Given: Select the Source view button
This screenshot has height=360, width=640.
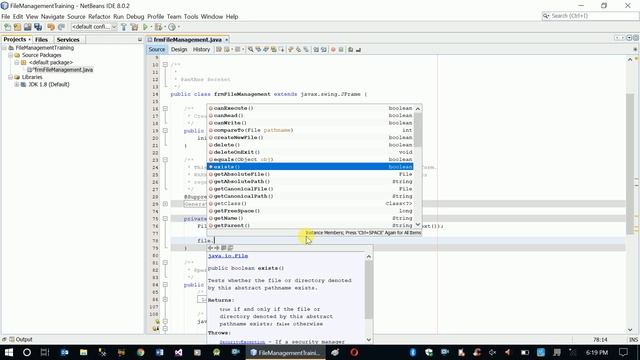Looking at the screenshot, I should (157, 49).
